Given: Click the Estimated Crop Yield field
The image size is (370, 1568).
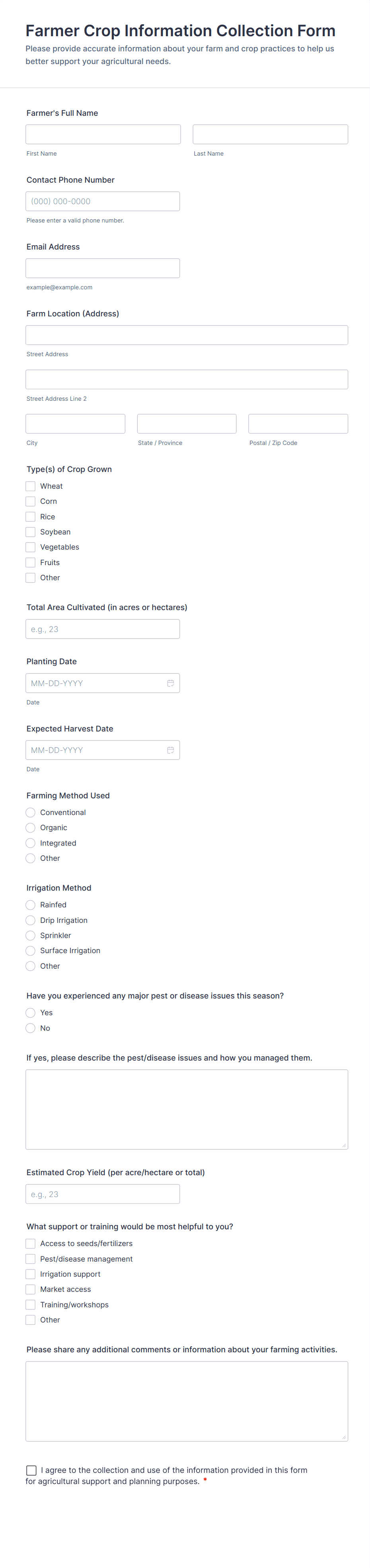Looking at the screenshot, I should pos(103,1194).
